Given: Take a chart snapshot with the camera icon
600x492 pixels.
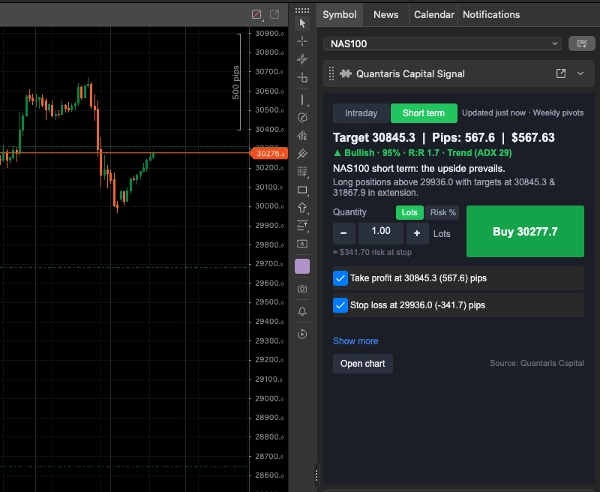Looking at the screenshot, I should point(302,289).
